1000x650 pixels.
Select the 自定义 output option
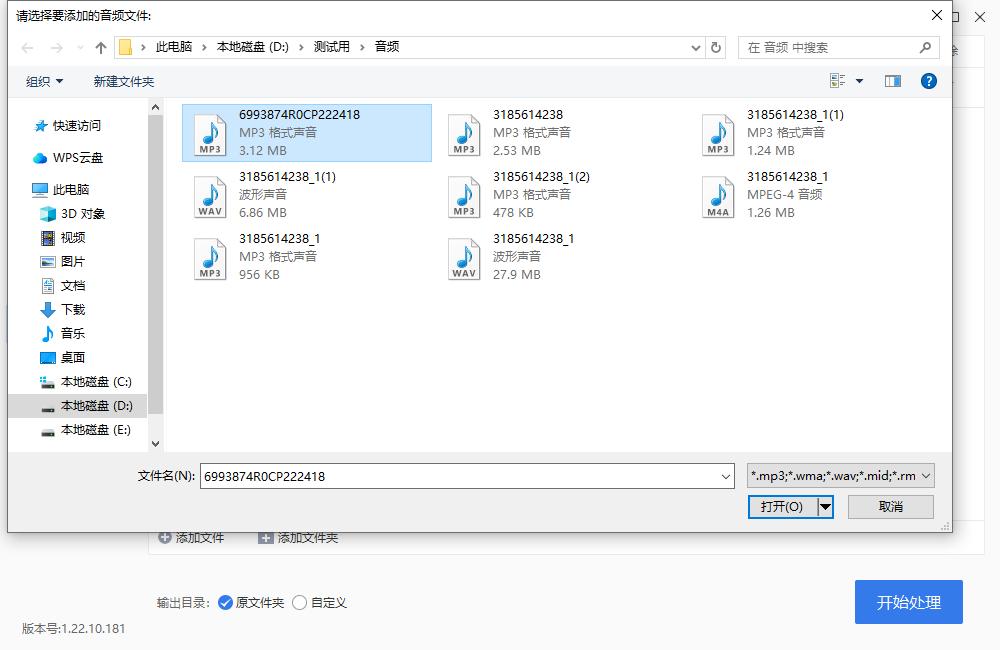pyautogui.click(x=300, y=602)
